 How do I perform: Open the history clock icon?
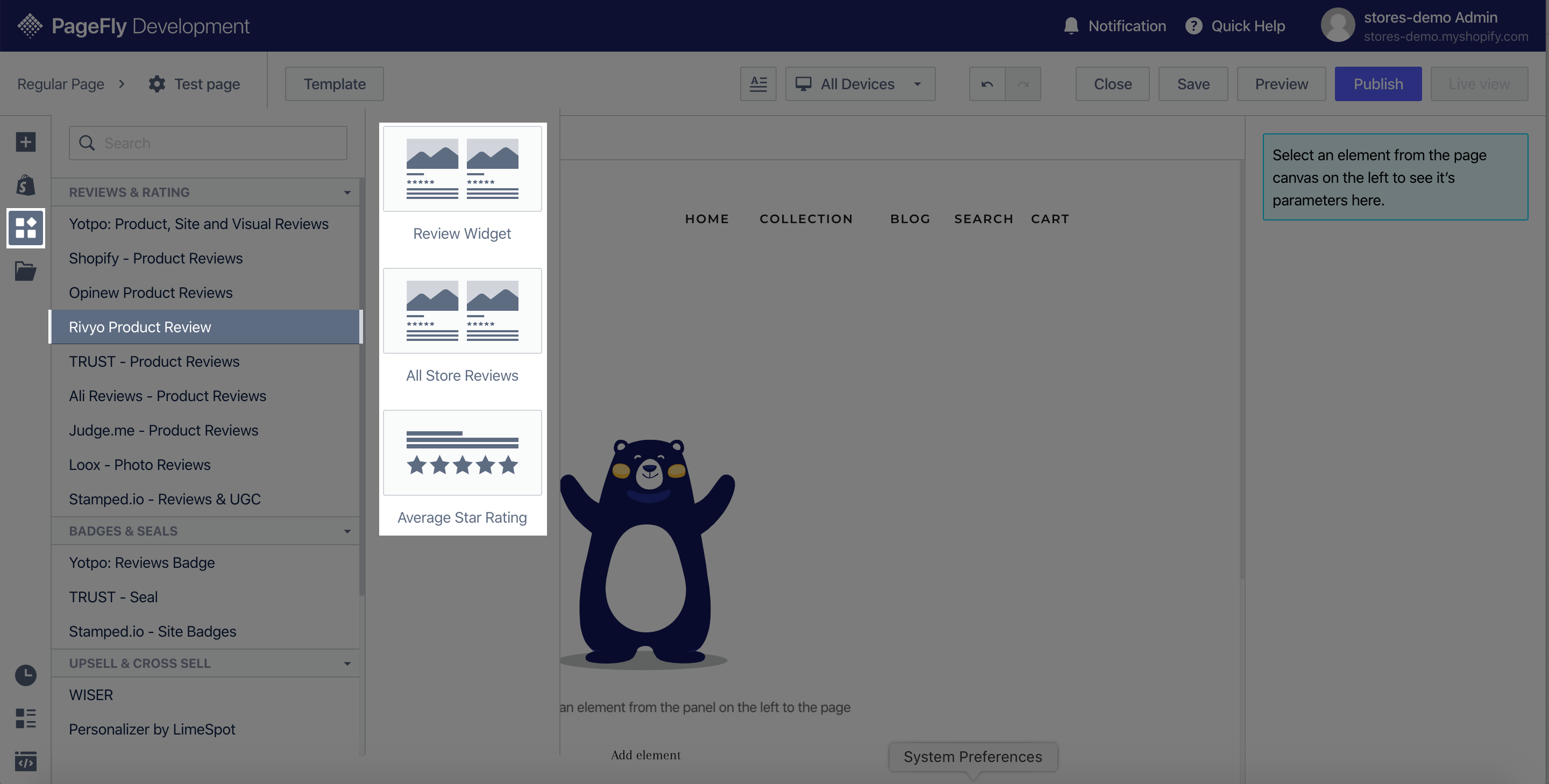pos(25,675)
